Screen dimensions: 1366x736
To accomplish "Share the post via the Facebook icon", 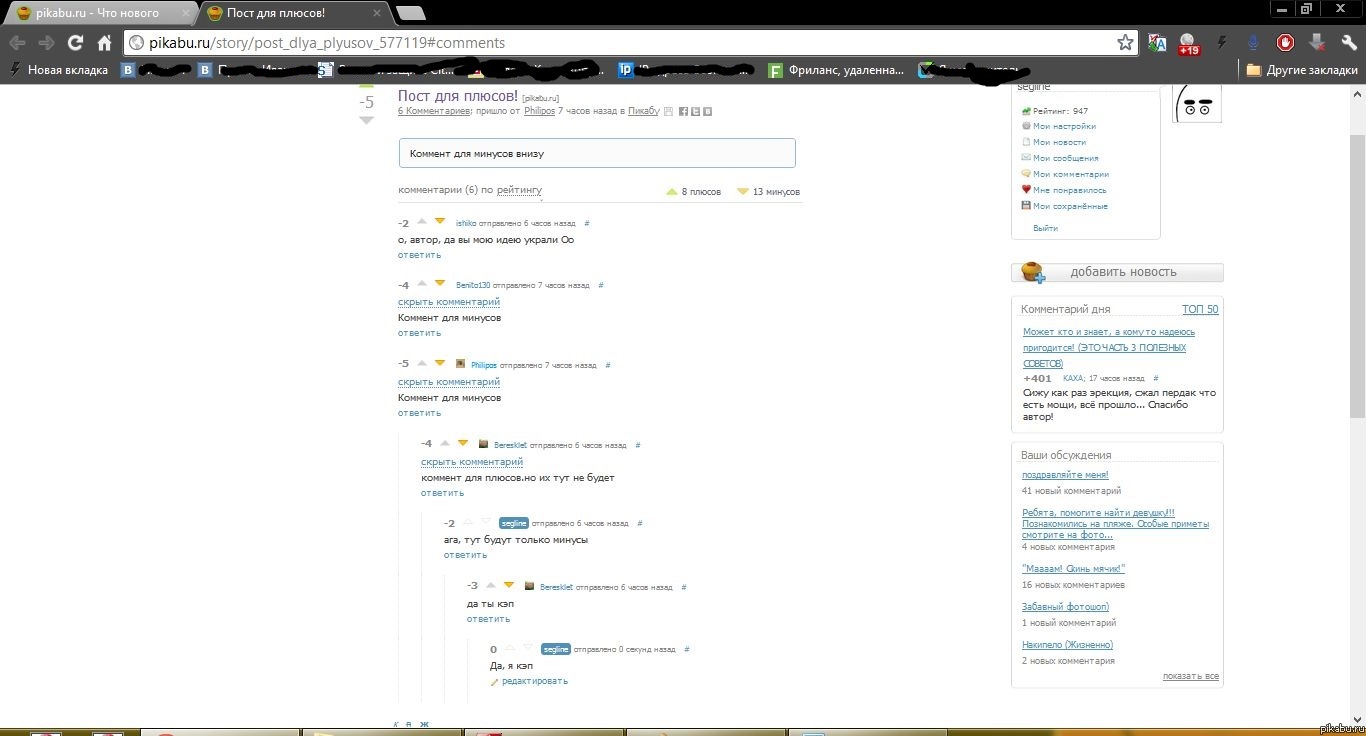I will point(683,111).
